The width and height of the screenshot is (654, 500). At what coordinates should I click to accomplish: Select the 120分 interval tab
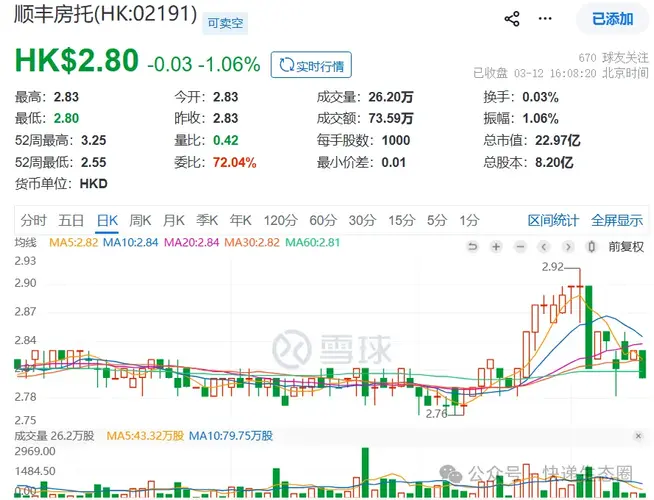click(280, 220)
